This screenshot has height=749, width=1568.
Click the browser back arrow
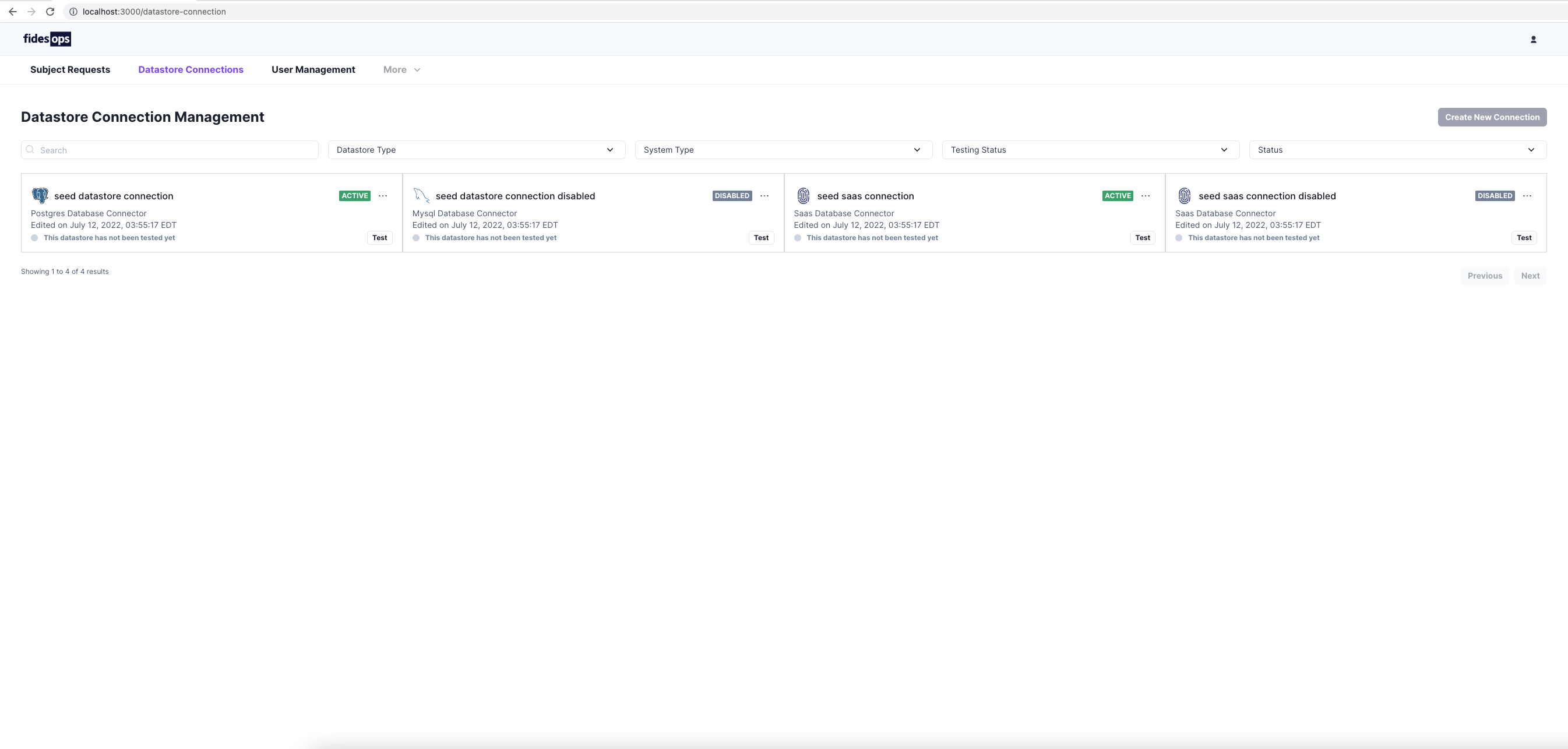pyautogui.click(x=12, y=12)
